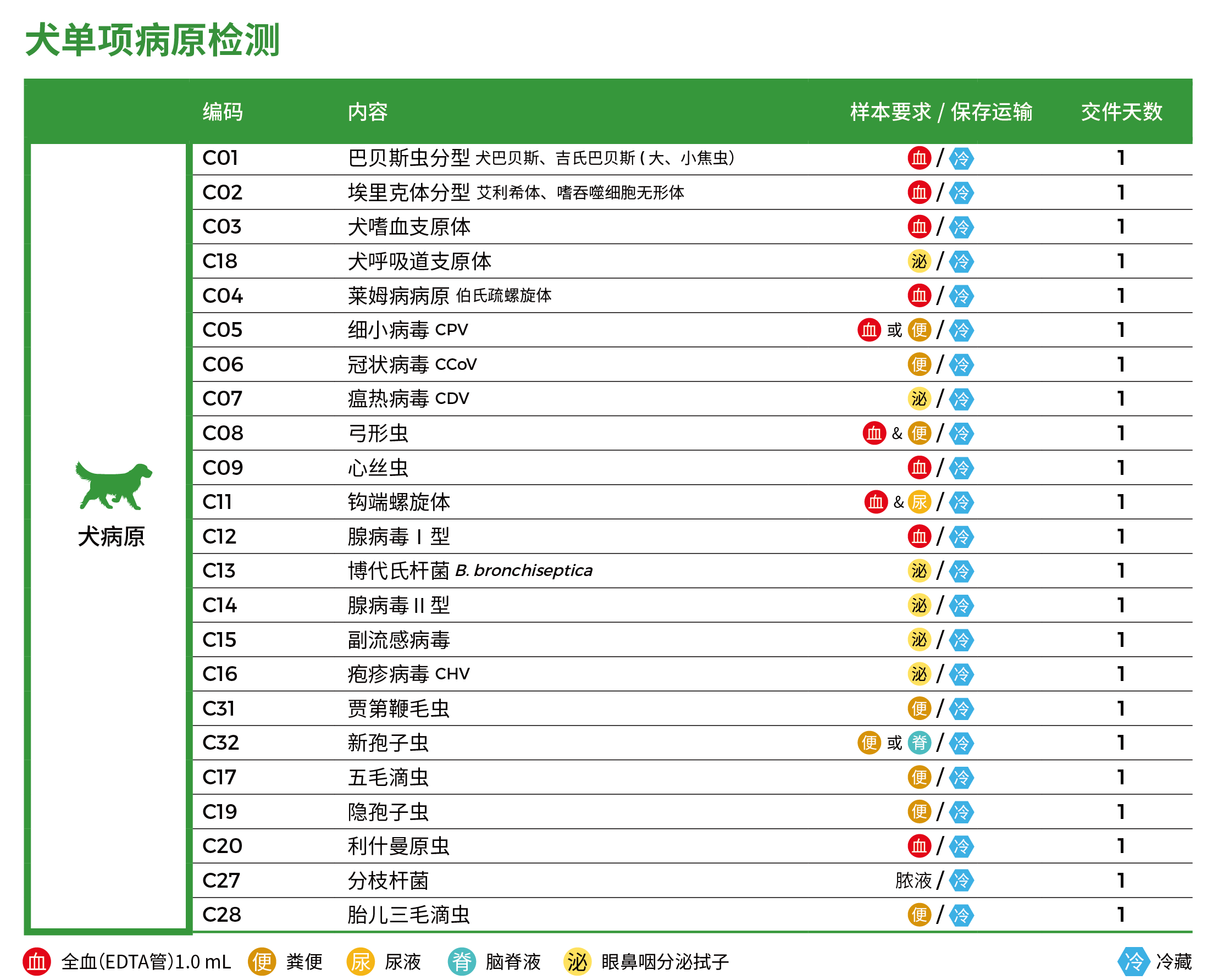Click the orange urine icon in row C11
Viewport: 1218px width, 980px height.
point(919,502)
